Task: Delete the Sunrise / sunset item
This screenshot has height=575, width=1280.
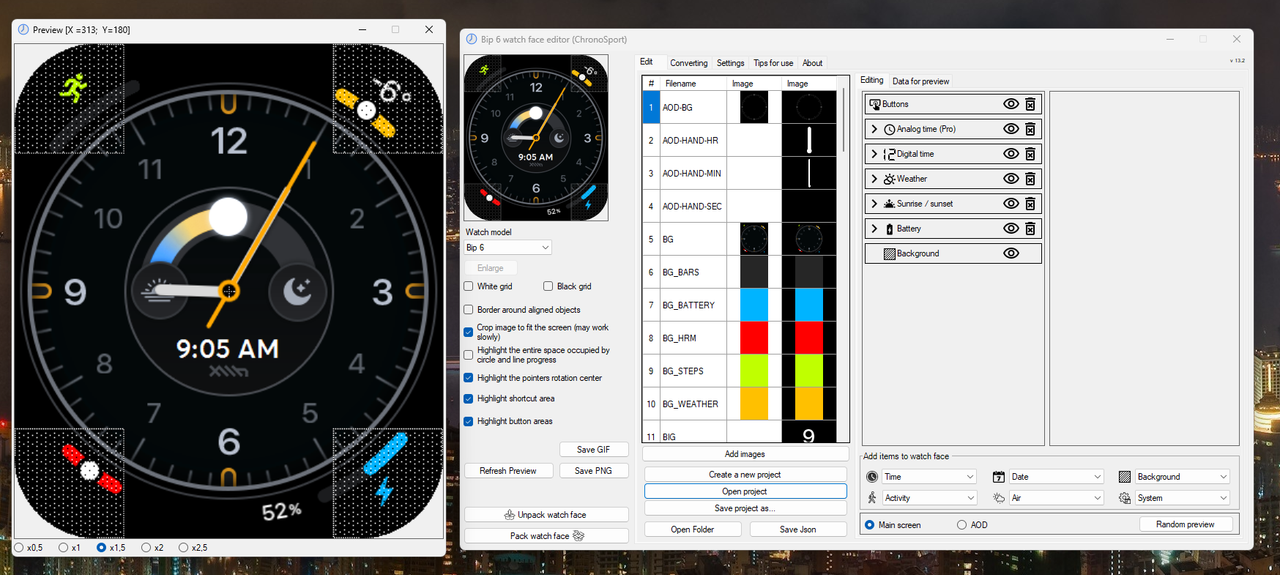Action: (x=1030, y=204)
